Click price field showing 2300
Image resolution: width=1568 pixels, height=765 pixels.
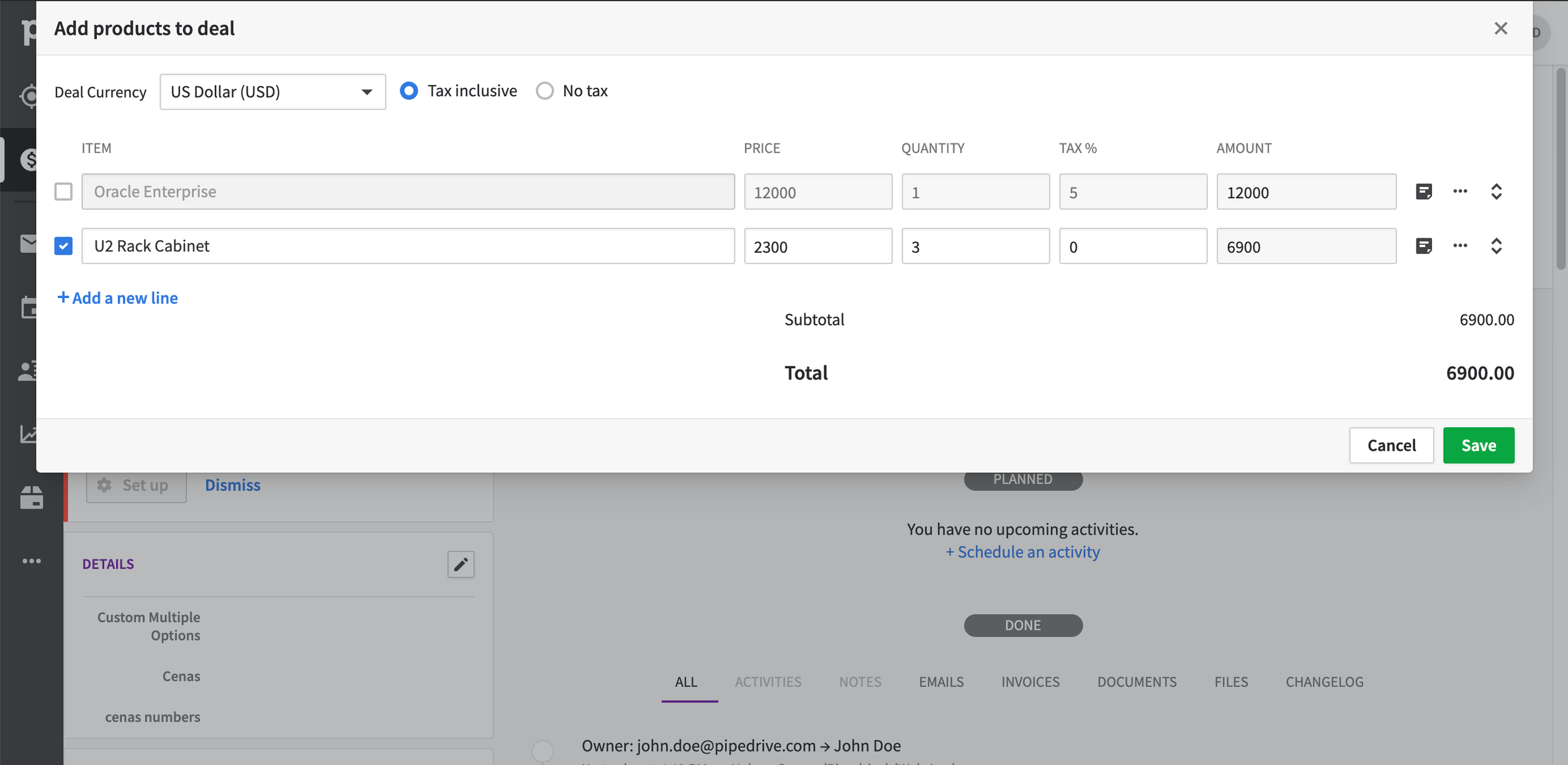(818, 246)
